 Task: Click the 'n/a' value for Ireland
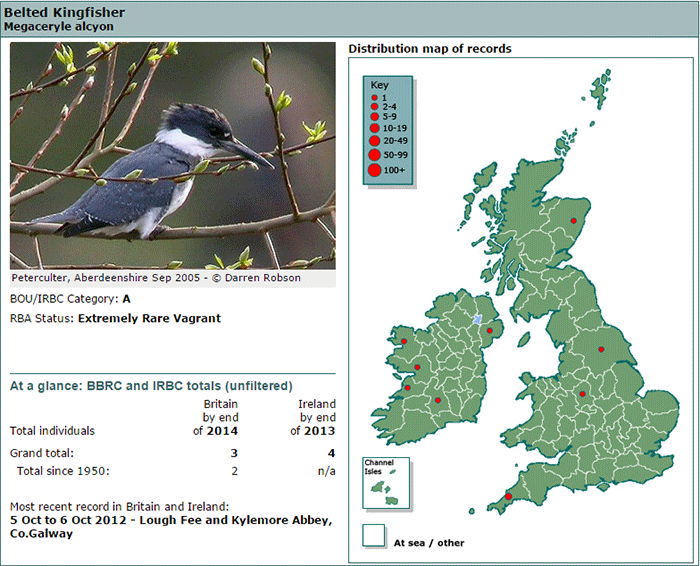coord(326,471)
